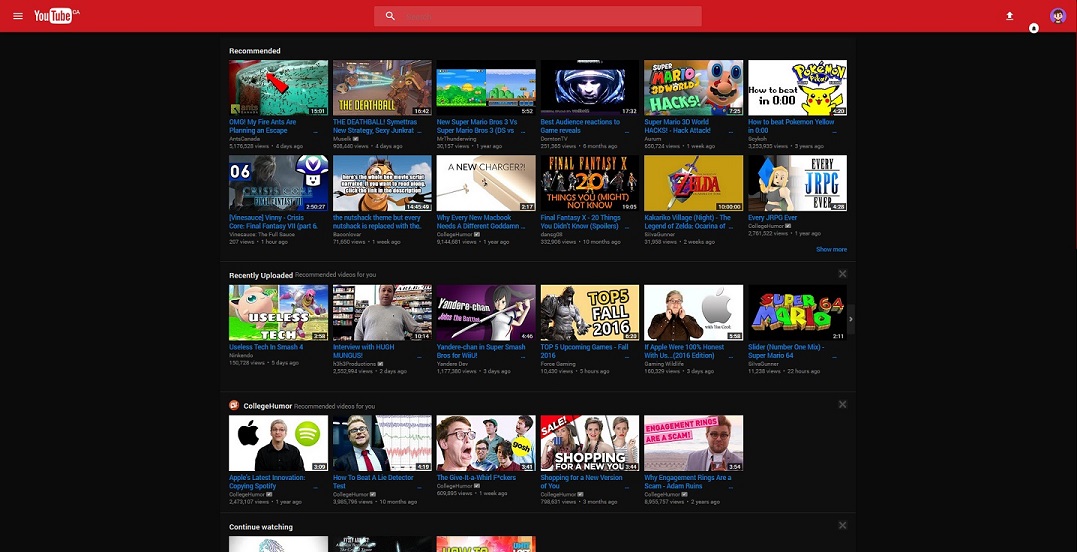Open the TOP5 FALL 2016 thumbnail

coord(589,312)
